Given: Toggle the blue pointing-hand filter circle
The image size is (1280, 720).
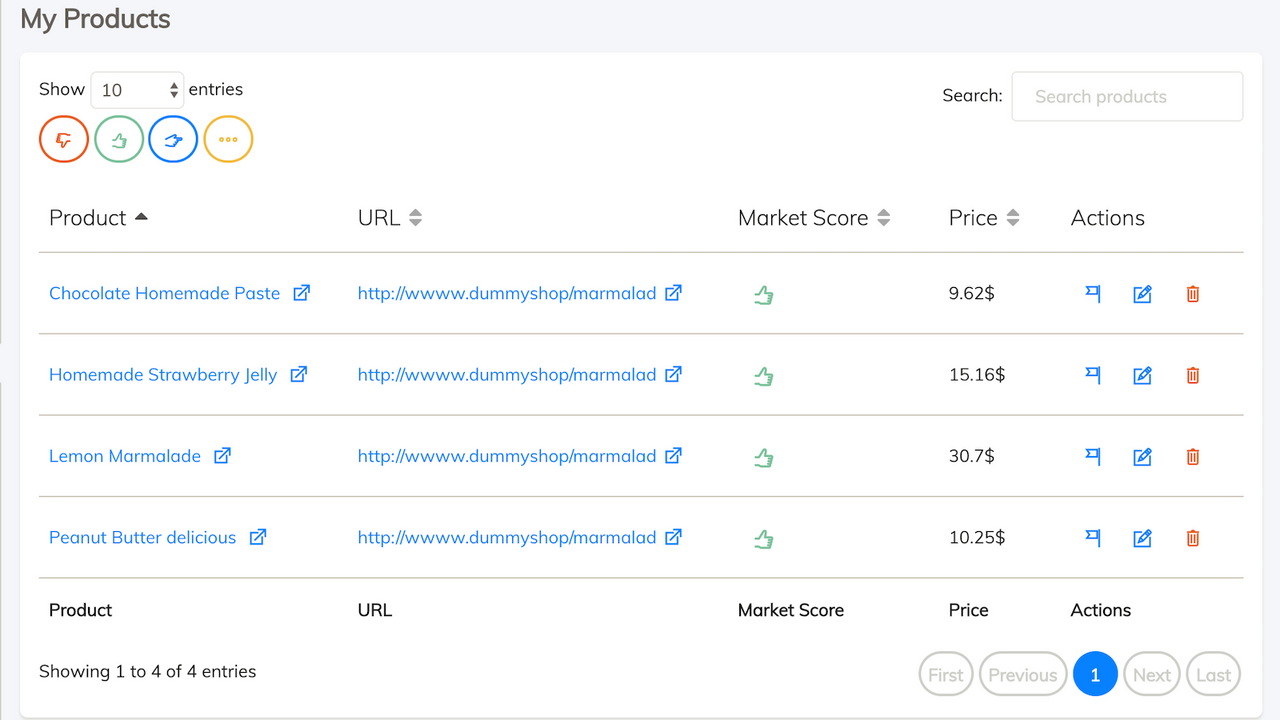Looking at the screenshot, I should click(173, 140).
